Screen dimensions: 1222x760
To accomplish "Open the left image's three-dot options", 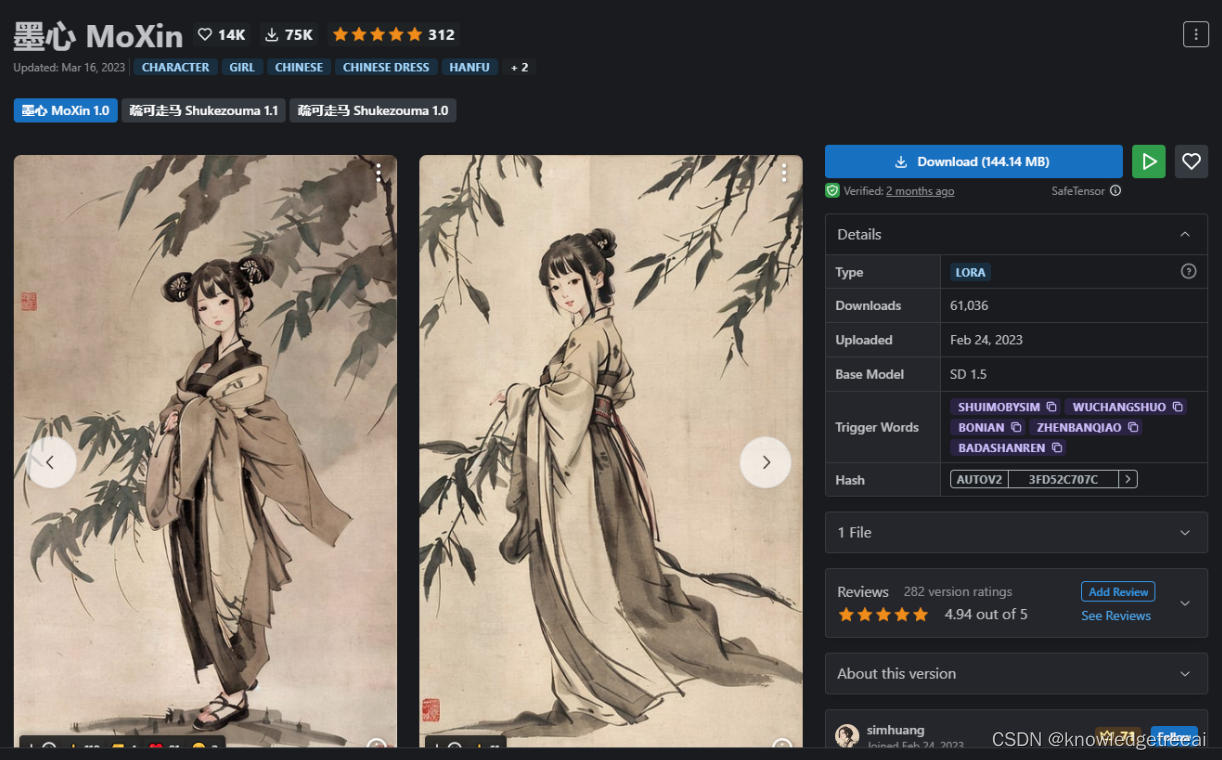I will (378, 173).
